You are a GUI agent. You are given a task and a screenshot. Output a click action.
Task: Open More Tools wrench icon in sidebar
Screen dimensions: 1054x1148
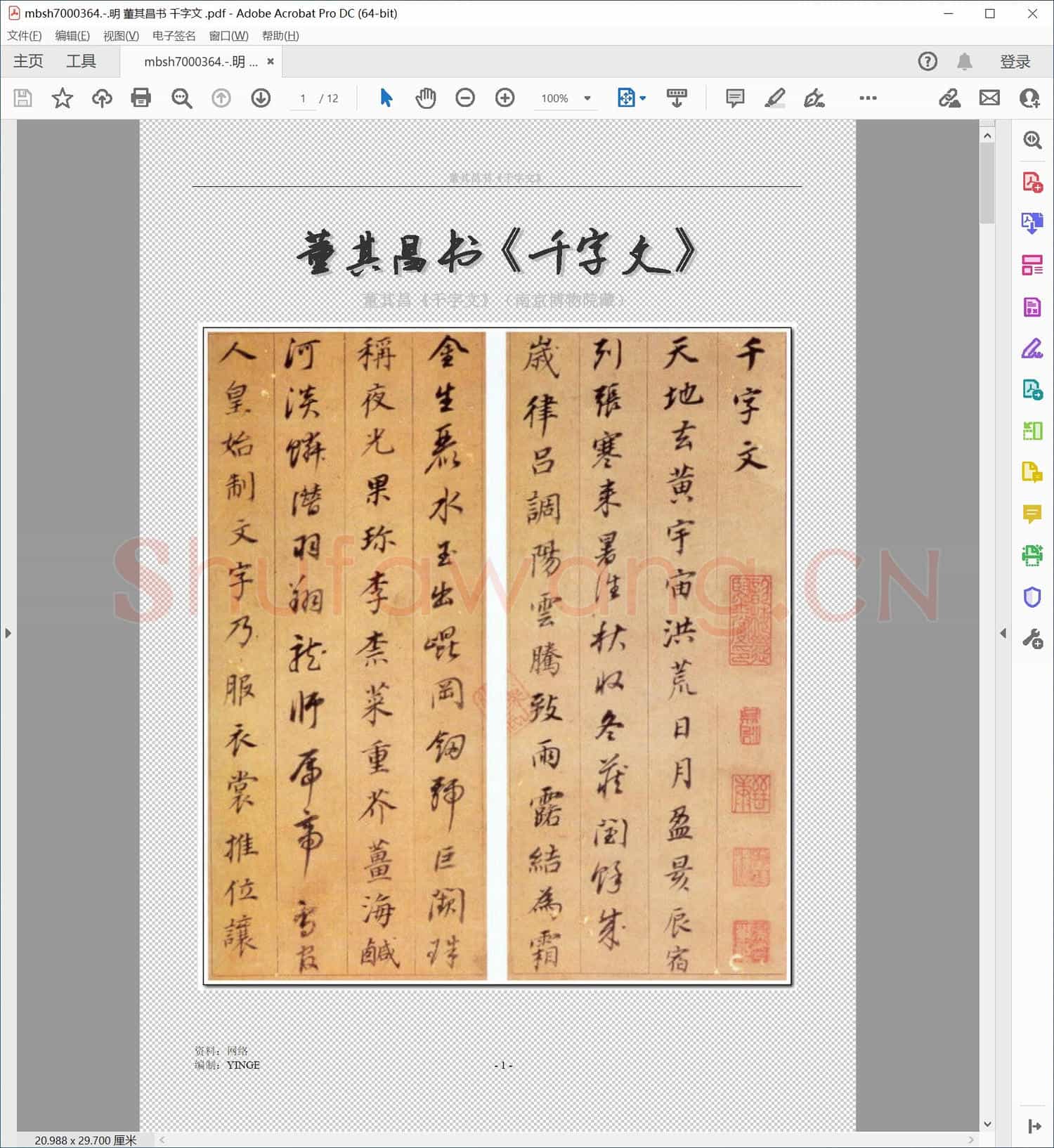click(x=1032, y=639)
